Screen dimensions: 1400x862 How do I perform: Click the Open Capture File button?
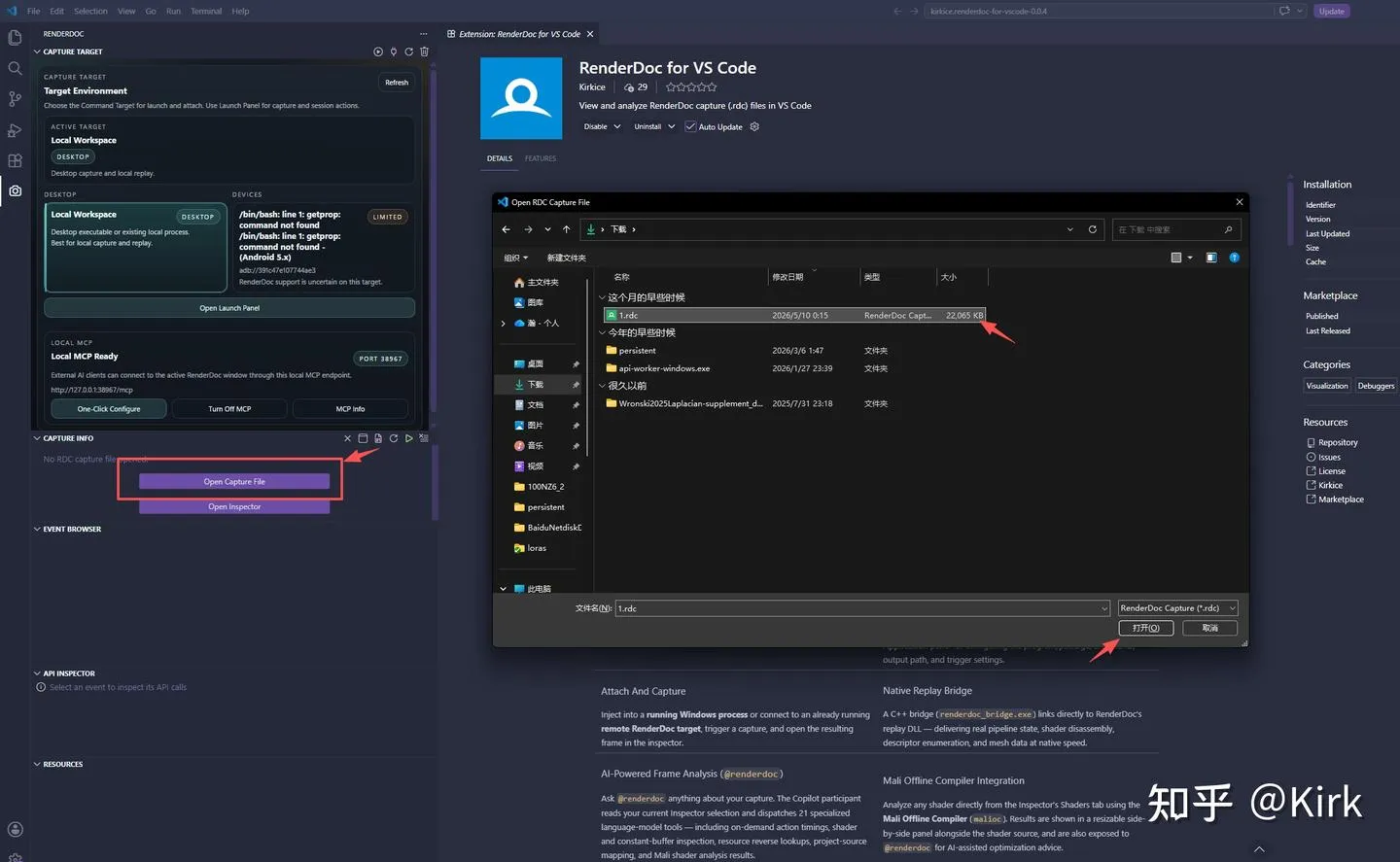234,481
